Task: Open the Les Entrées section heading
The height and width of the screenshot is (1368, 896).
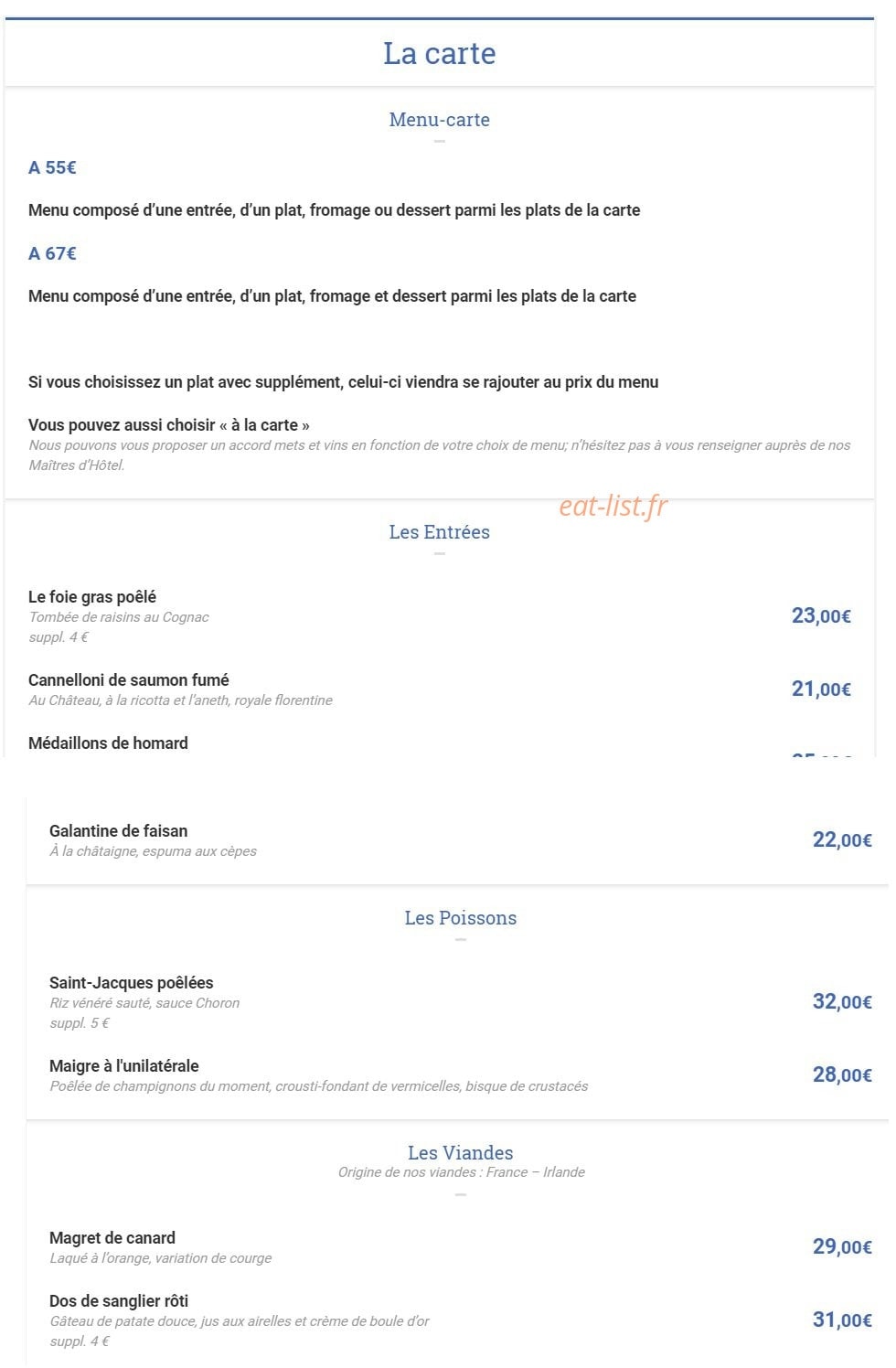Action: tap(439, 532)
